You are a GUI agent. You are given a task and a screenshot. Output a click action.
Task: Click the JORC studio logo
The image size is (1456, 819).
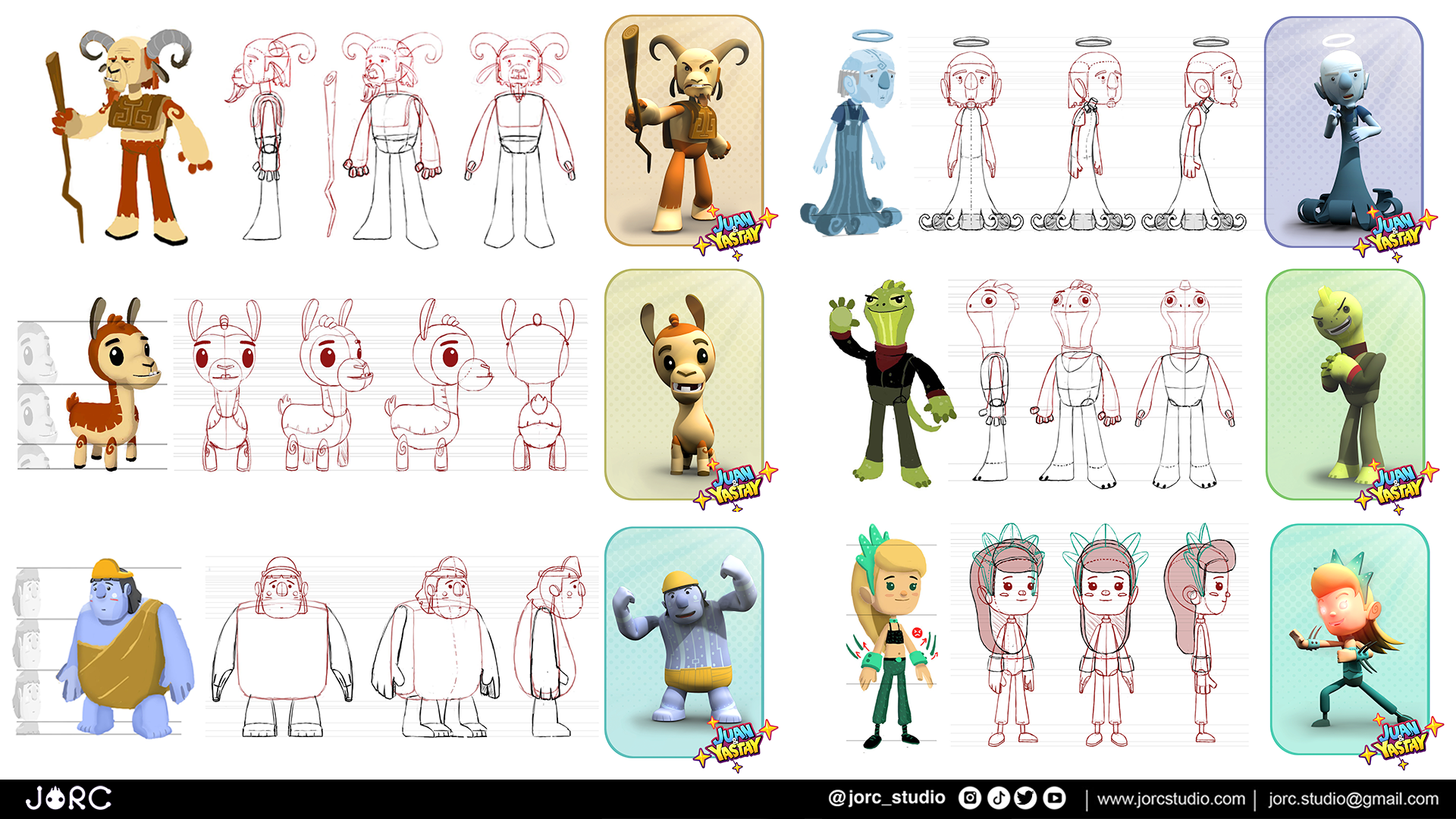coord(68,798)
